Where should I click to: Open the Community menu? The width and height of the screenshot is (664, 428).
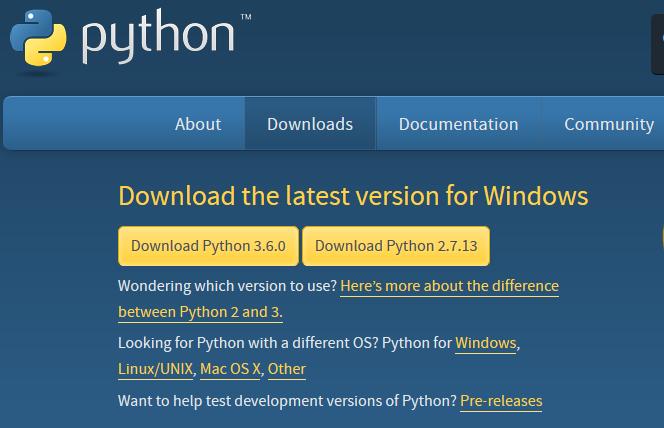pyautogui.click(x=609, y=124)
